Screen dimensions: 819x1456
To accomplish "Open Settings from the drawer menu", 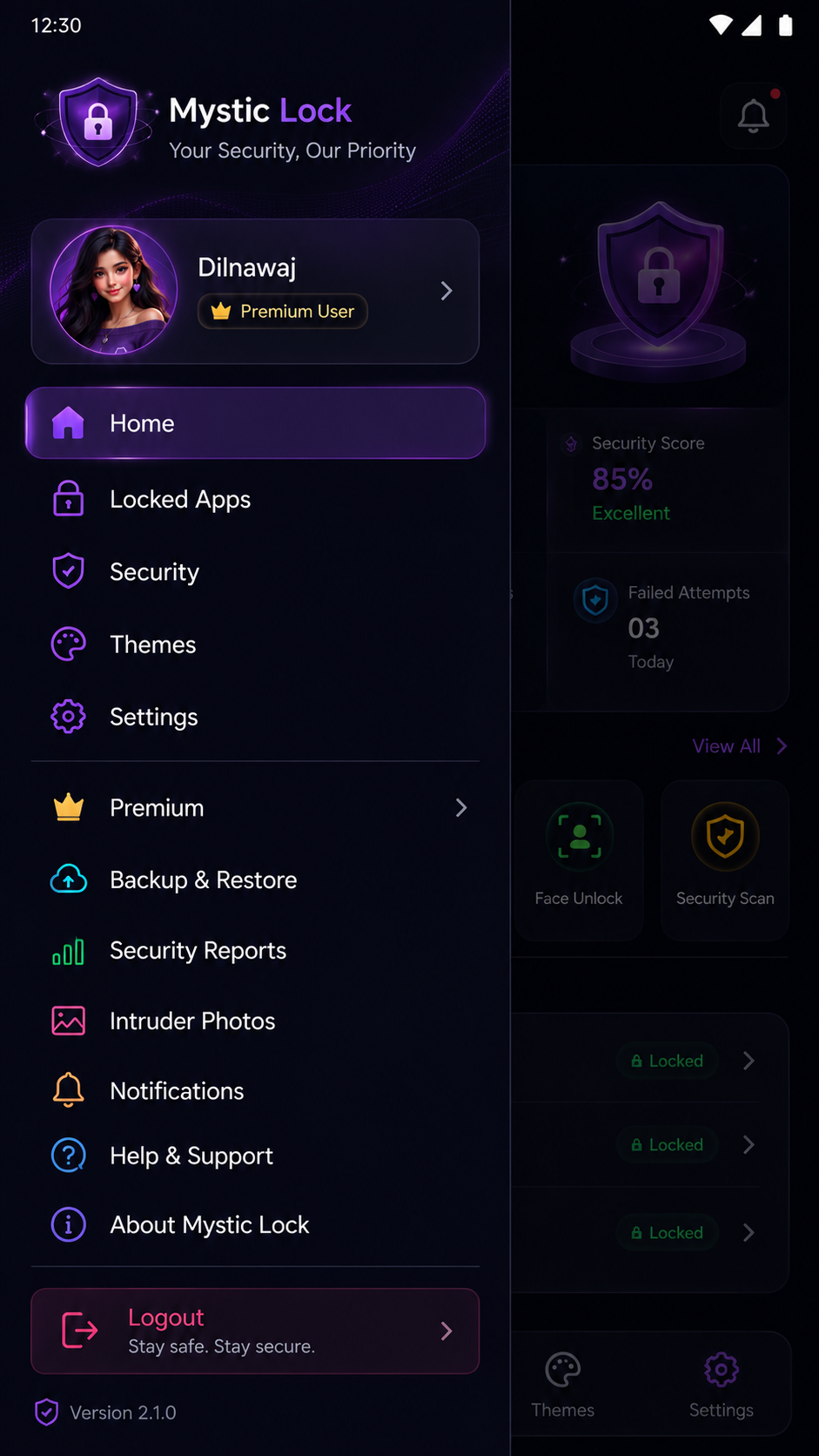I will point(255,717).
